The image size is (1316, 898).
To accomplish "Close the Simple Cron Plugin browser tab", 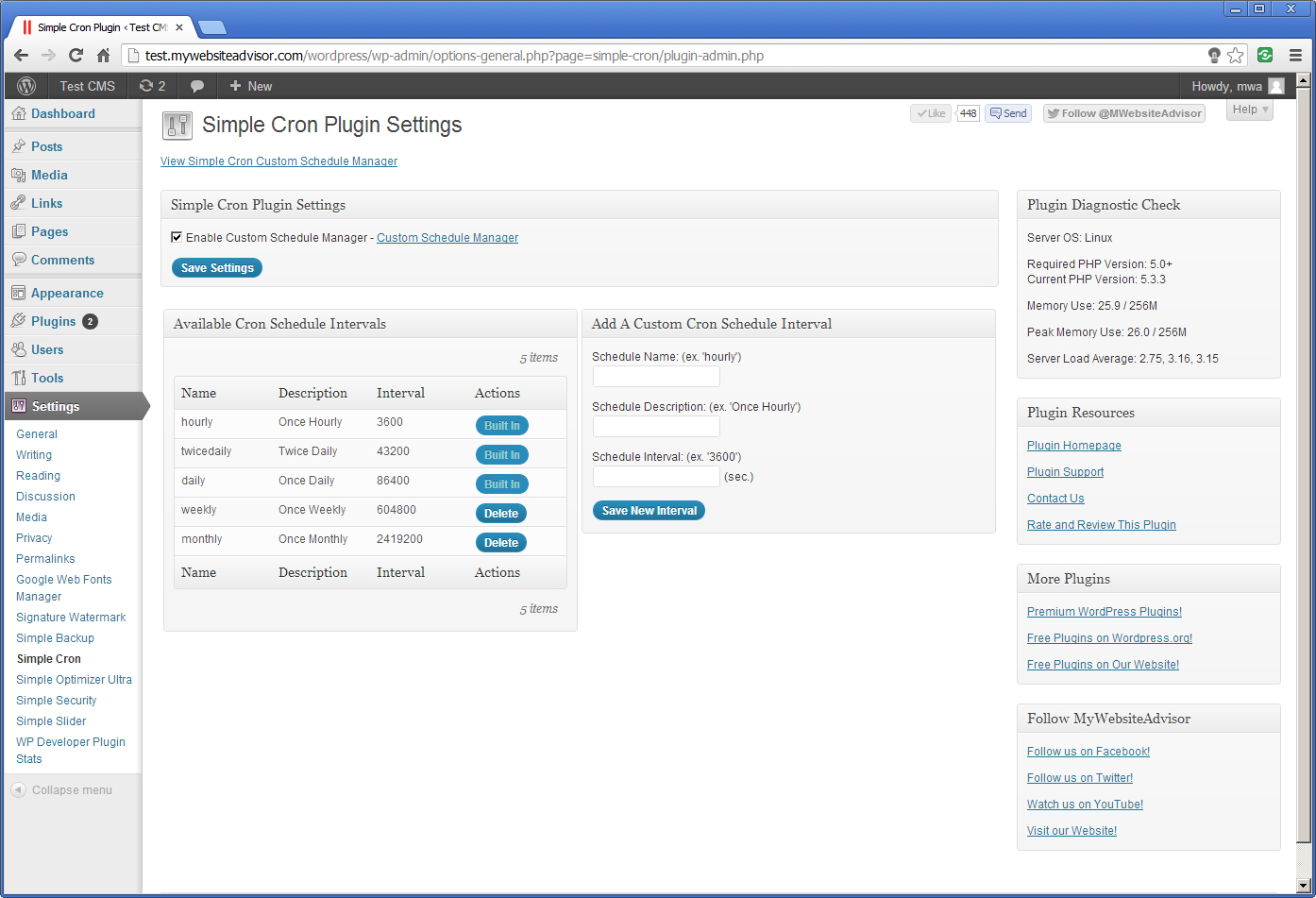I will (x=179, y=27).
